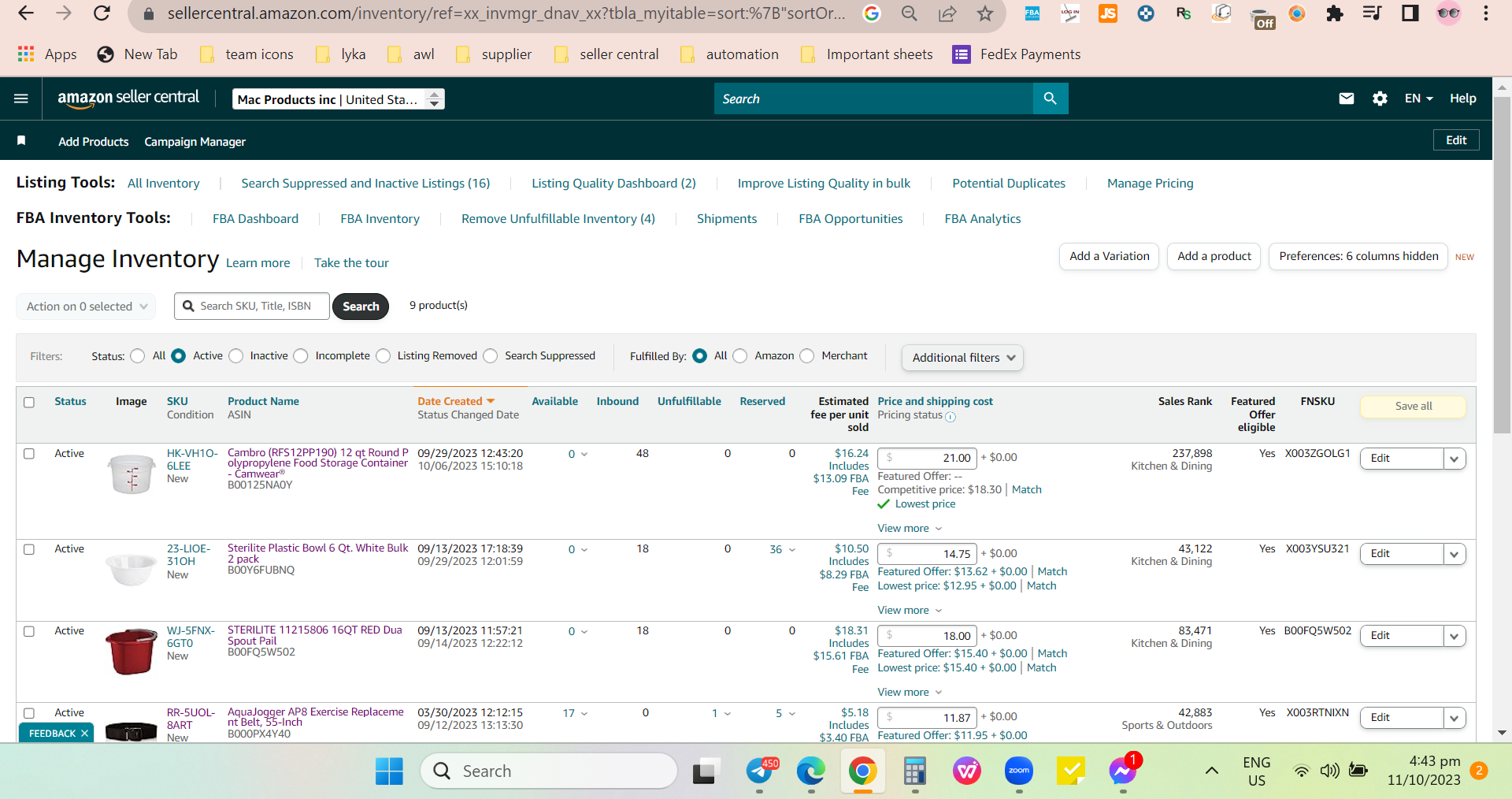The image size is (1512, 799).
Task: Select the Incomplete status radio button
Action: point(301,356)
